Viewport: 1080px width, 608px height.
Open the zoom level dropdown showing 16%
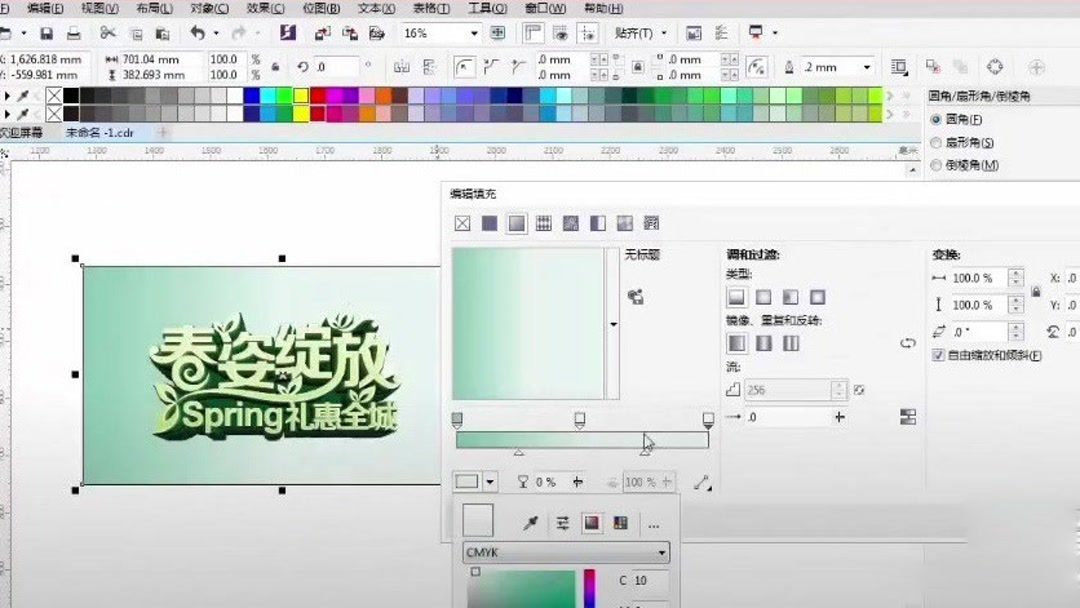[x=474, y=33]
